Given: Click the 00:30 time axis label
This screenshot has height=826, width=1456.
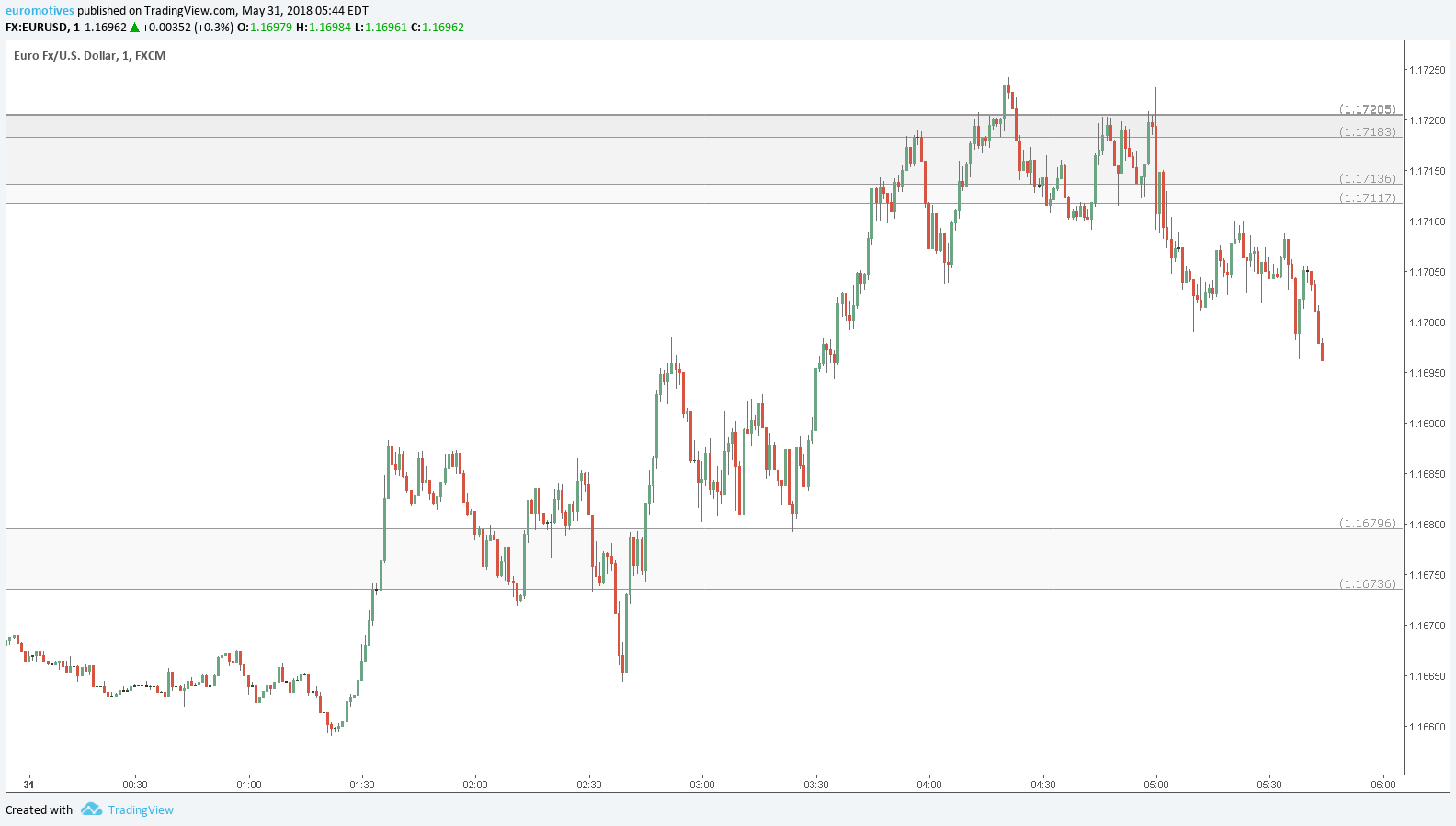Looking at the screenshot, I should [135, 785].
